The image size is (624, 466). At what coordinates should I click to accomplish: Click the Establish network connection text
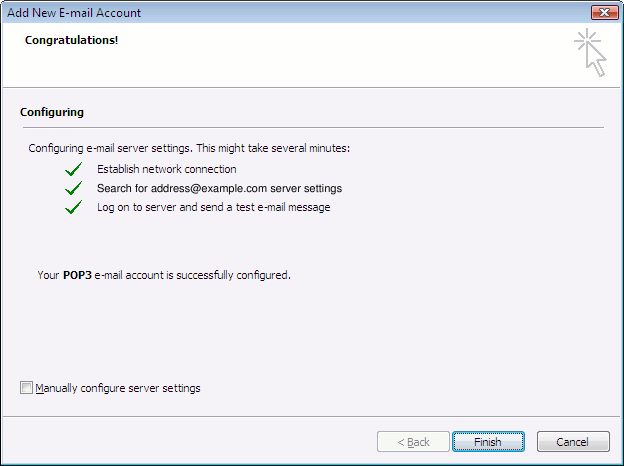pyautogui.click(x=166, y=169)
